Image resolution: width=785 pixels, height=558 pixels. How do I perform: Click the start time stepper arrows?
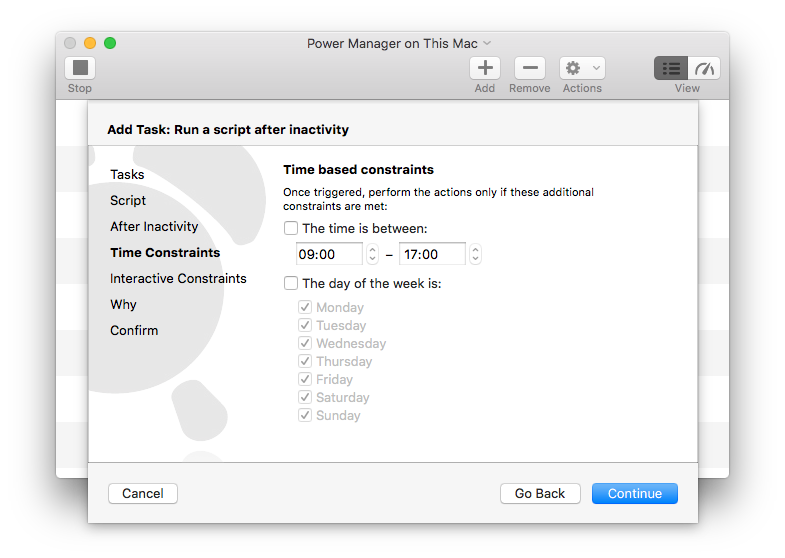tap(372, 254)
